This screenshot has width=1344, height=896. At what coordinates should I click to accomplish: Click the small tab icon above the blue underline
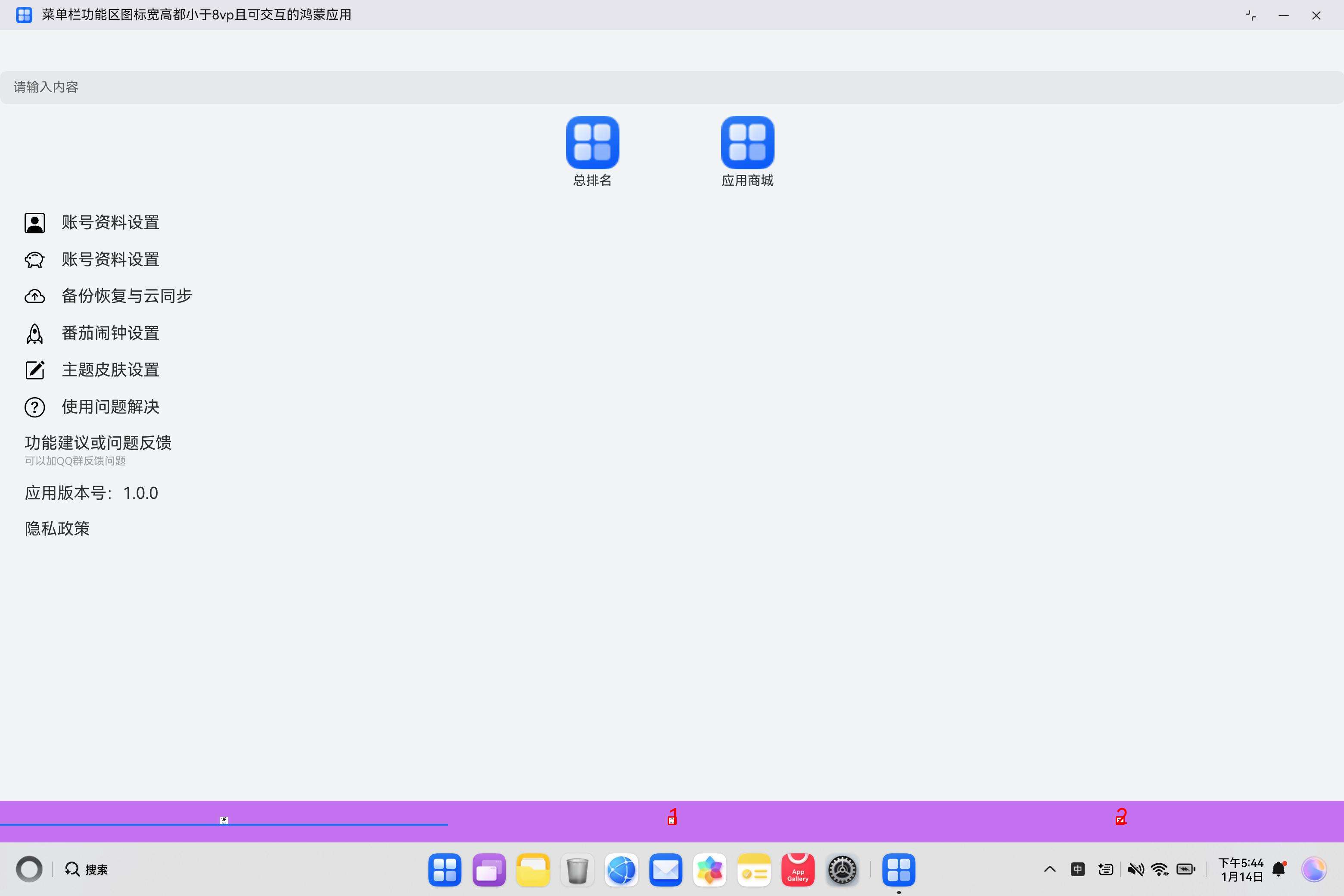click(224, 820)
